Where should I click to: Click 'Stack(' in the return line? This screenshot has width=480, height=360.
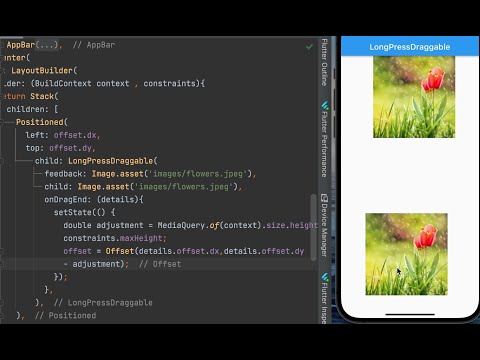(x=44, y=97)
